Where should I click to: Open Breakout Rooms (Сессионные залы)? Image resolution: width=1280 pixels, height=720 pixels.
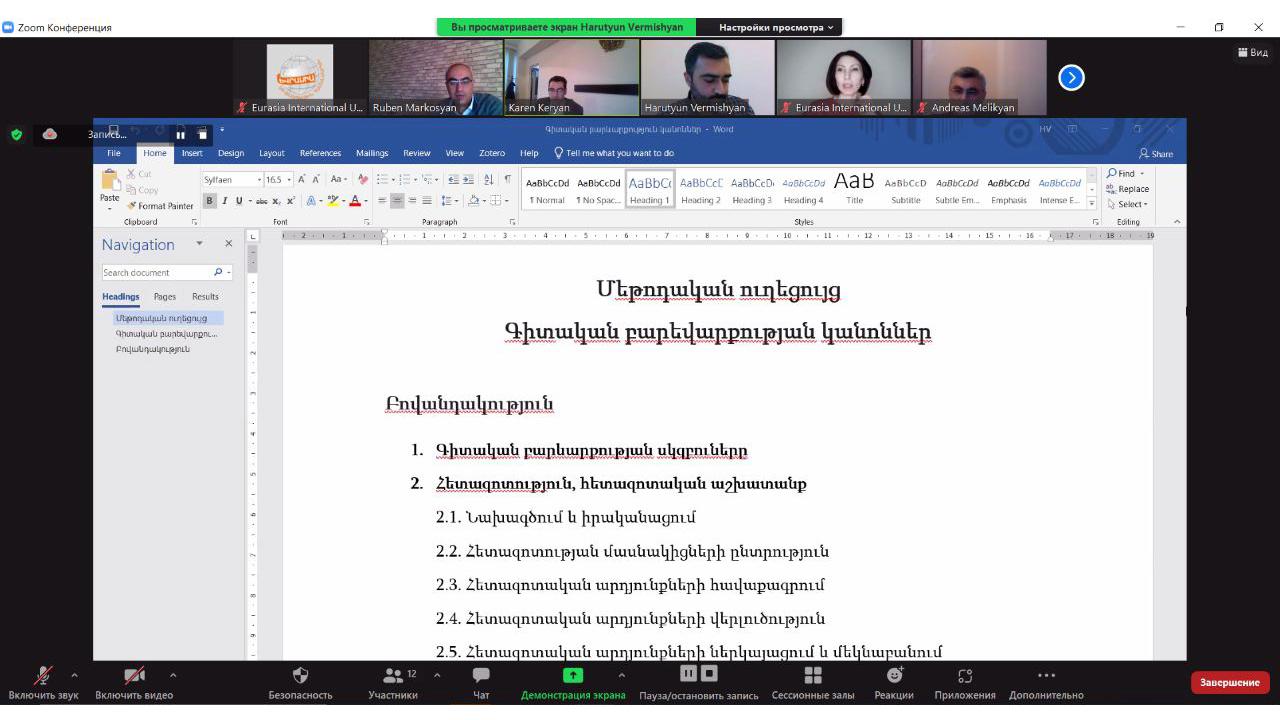pos(814,677)
